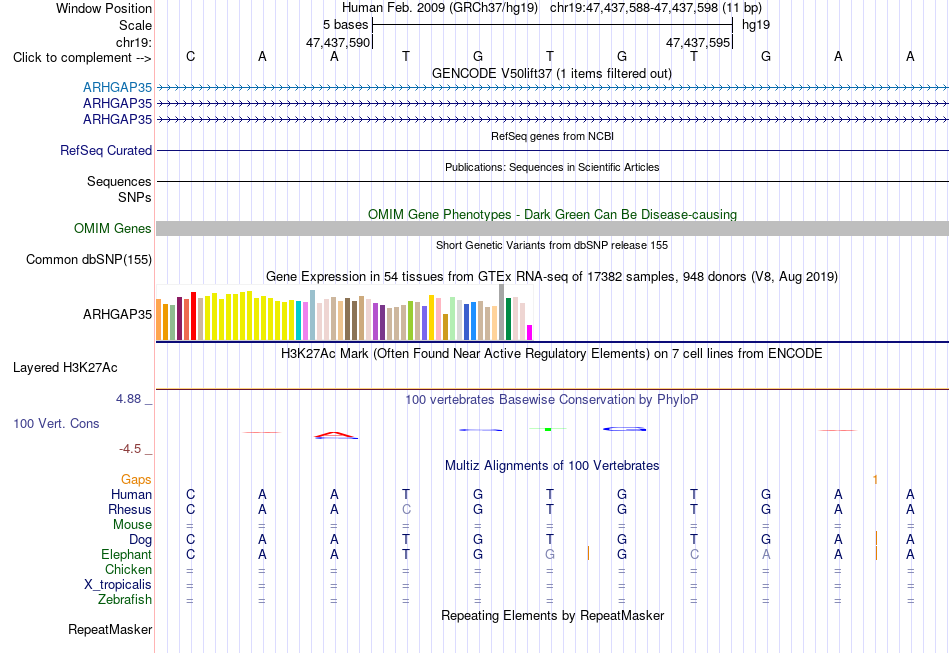Click the '5 bases' scale label
Screen dimensions: 950x653
pyautogui.click(x=345, y=25)
